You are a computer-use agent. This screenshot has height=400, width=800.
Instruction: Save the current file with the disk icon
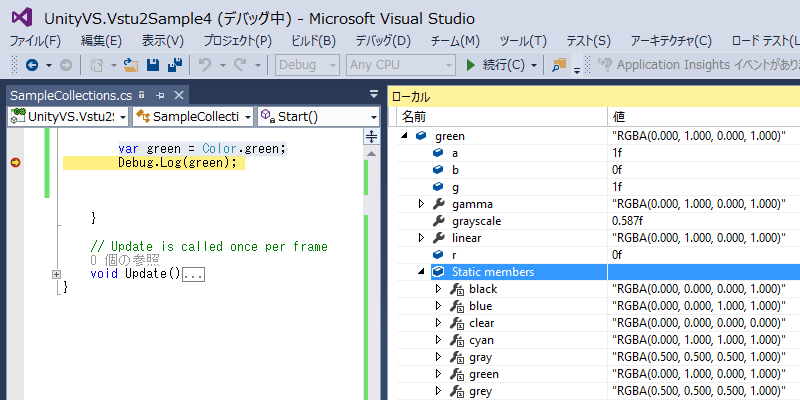click(153, 65)
